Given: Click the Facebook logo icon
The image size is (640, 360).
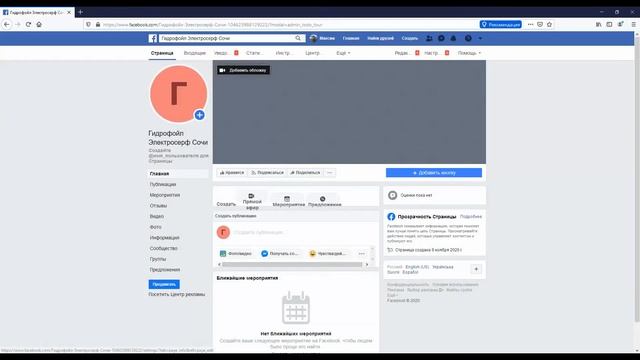Looking at the screenshot, I should tap(153, 38).
